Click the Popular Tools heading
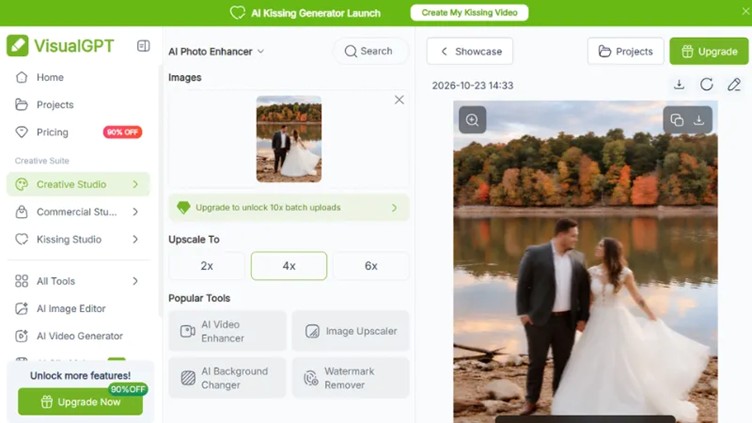This screenshot has width=752, height=423. coord(199,298)
